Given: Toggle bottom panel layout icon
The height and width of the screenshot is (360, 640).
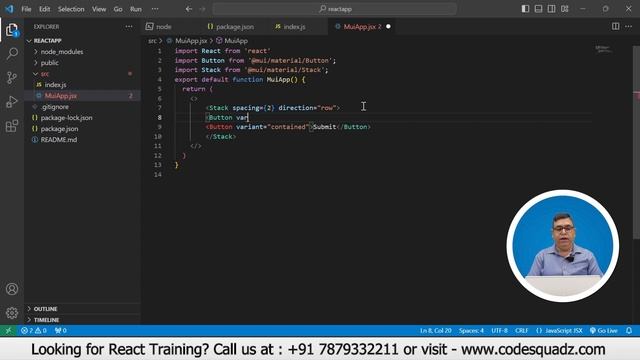Looking at the screenshot, I should pos(538,9).
